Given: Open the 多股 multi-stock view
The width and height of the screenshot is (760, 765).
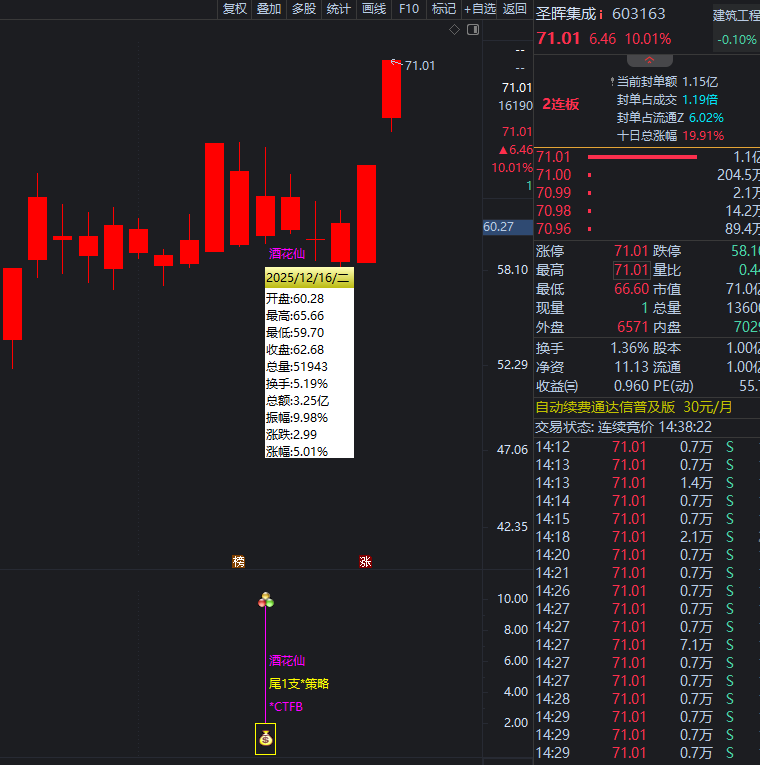Looking at the screenshot, I should click(x=304, y=9).
